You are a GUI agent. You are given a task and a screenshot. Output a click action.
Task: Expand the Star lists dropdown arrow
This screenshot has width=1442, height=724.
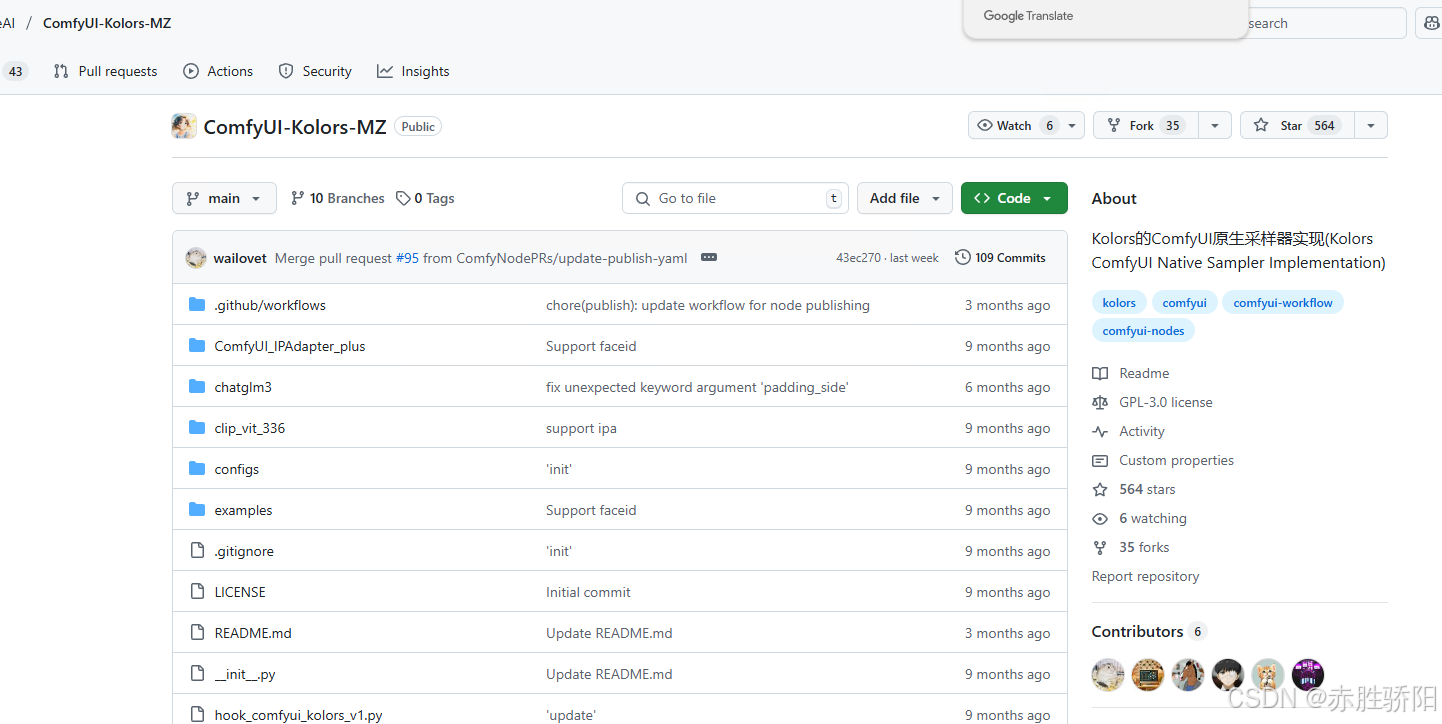[1371, 125]
